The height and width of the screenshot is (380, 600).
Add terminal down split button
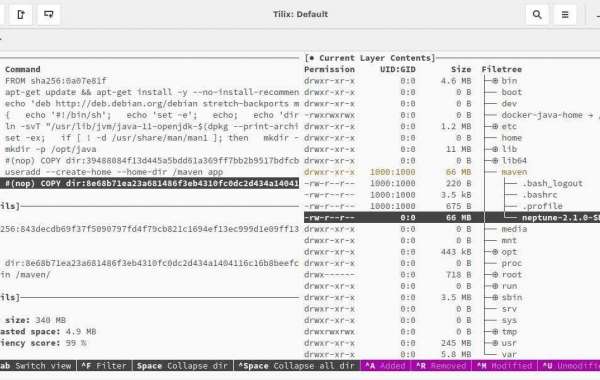(x=49, y=15)
